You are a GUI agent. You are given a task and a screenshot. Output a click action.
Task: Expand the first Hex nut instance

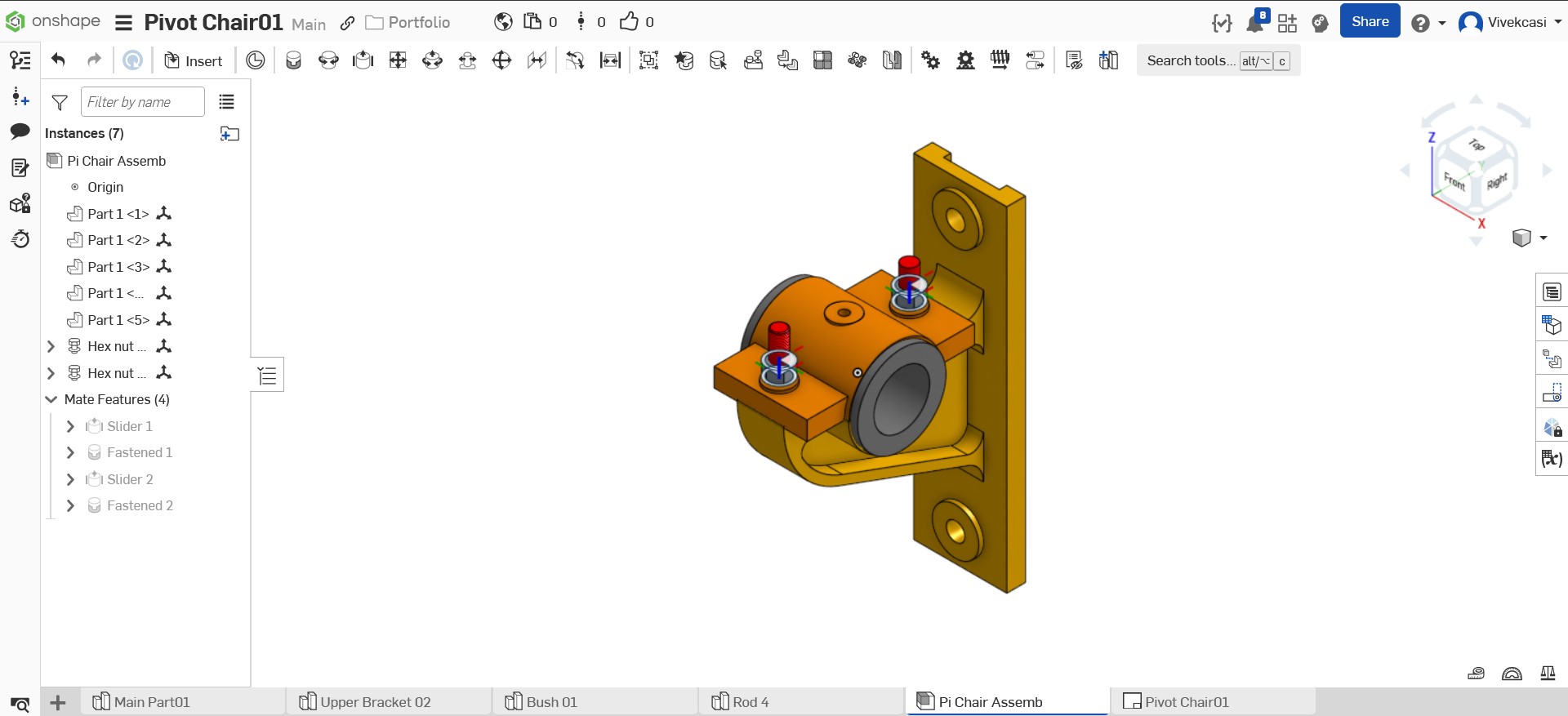(x=51, y=346)
